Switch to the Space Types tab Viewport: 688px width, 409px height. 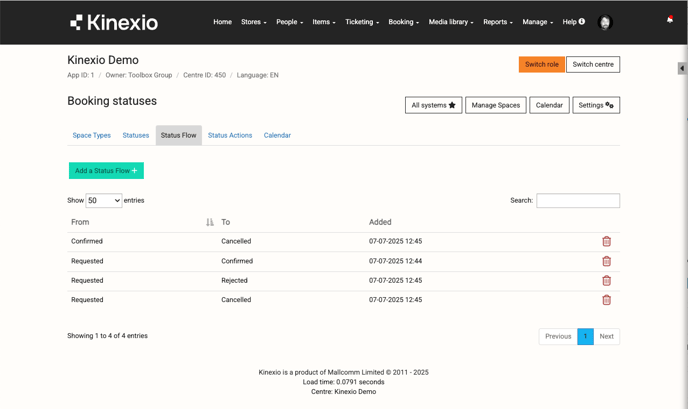point(92,135)
